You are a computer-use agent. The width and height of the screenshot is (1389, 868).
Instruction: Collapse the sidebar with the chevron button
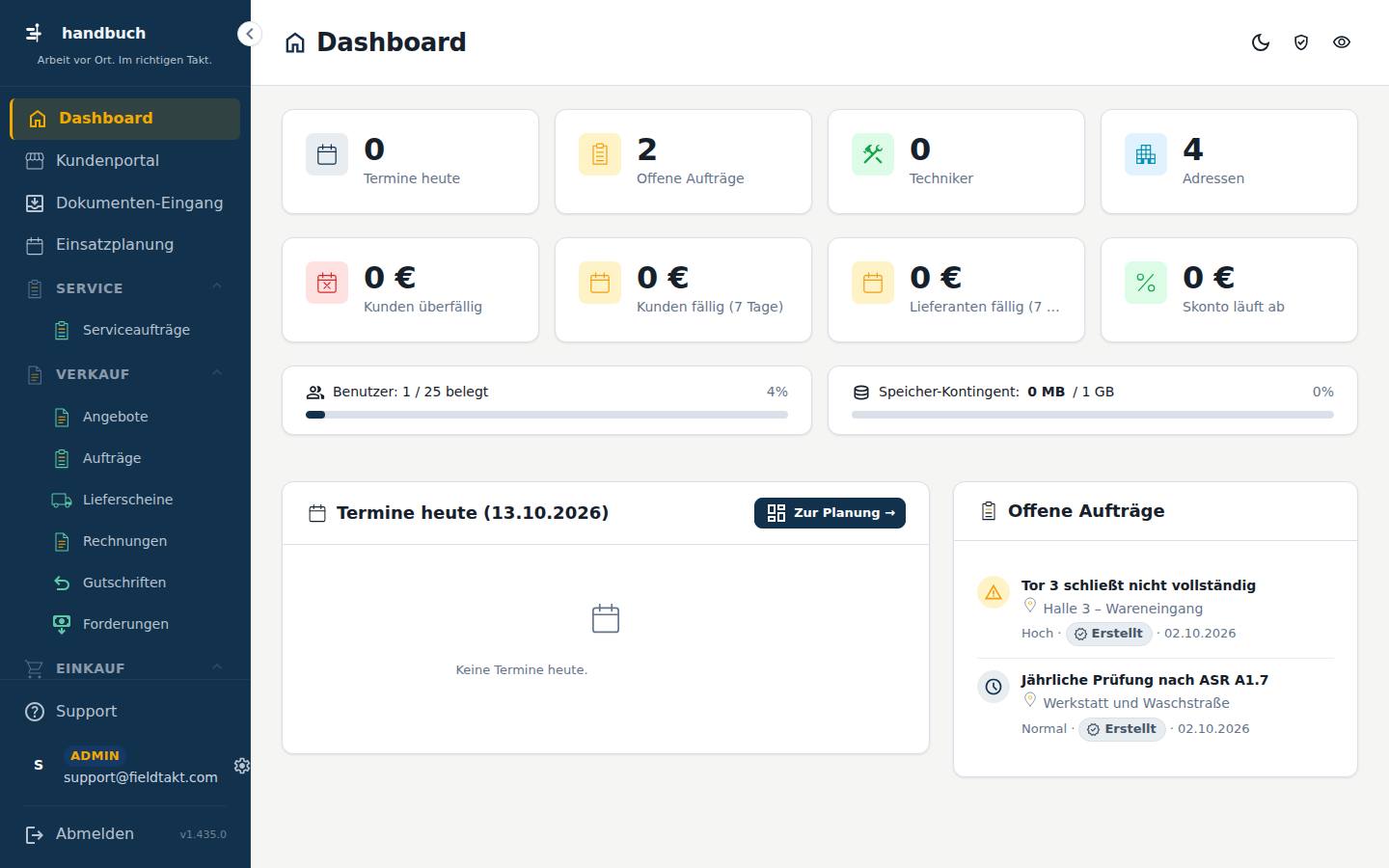[x=250, y=34]
